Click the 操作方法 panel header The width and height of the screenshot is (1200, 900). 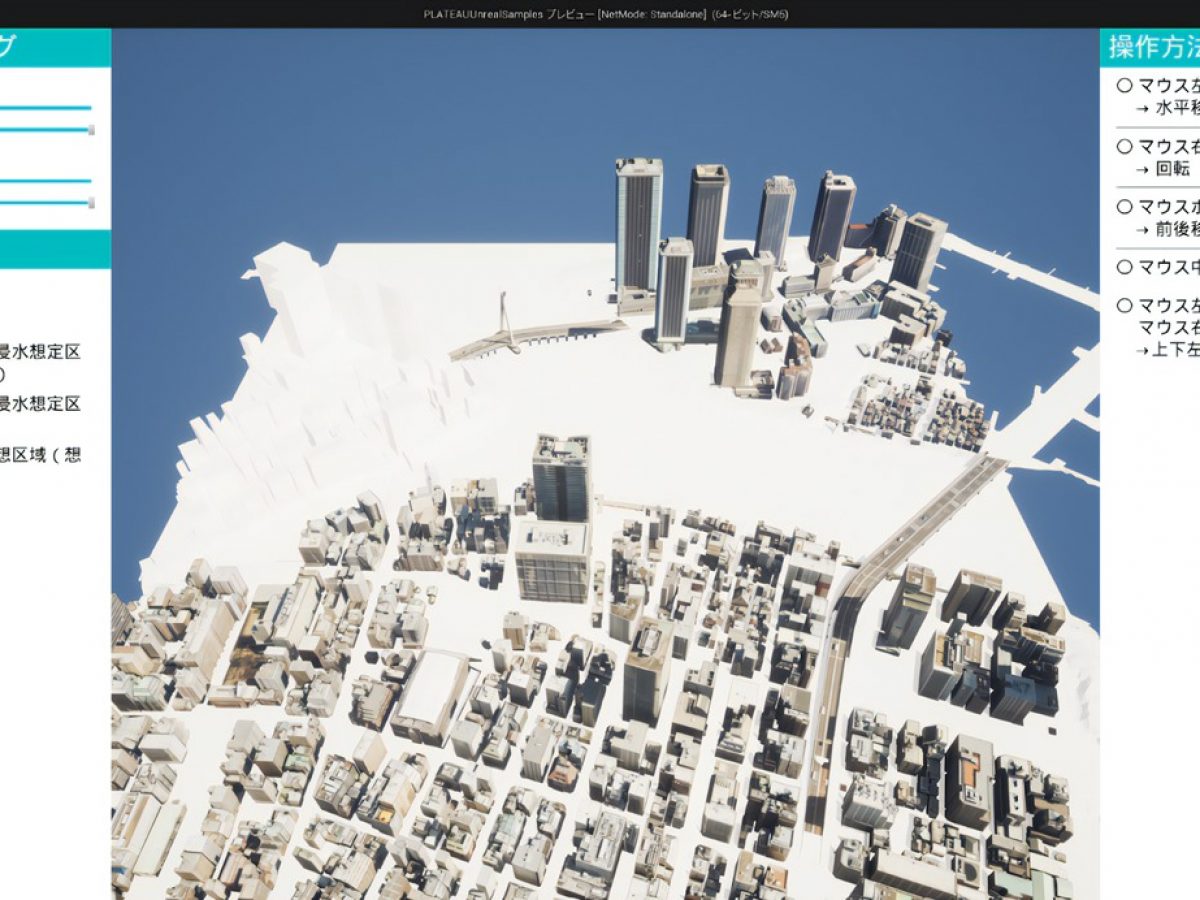pos(1152,48)
